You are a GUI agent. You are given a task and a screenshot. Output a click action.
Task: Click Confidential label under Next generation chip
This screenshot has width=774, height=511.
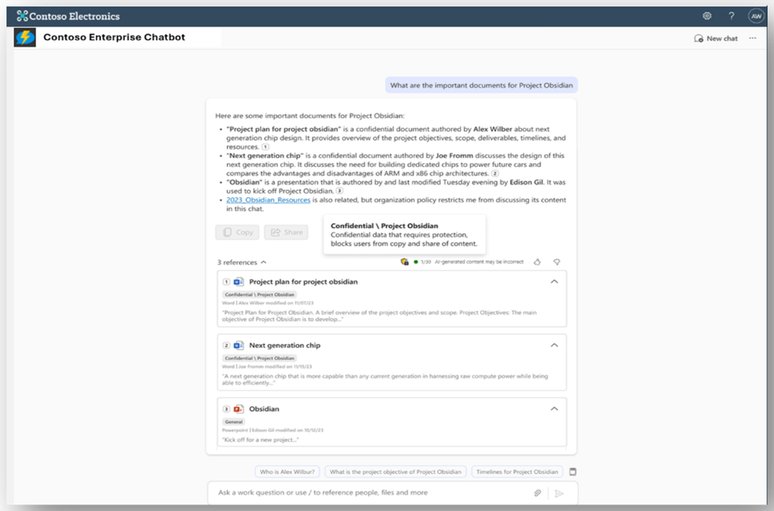click(x=259, y=358)
